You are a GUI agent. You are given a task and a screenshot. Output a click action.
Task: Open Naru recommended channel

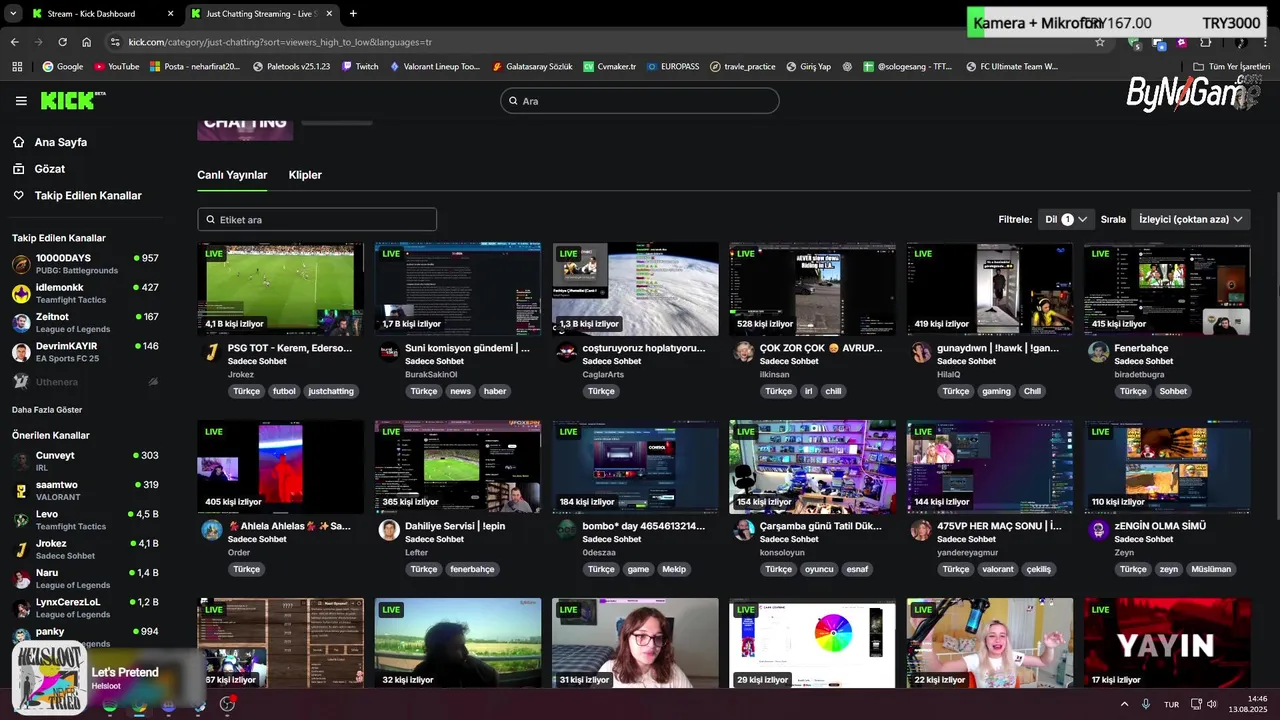click(x=85, y=578)
